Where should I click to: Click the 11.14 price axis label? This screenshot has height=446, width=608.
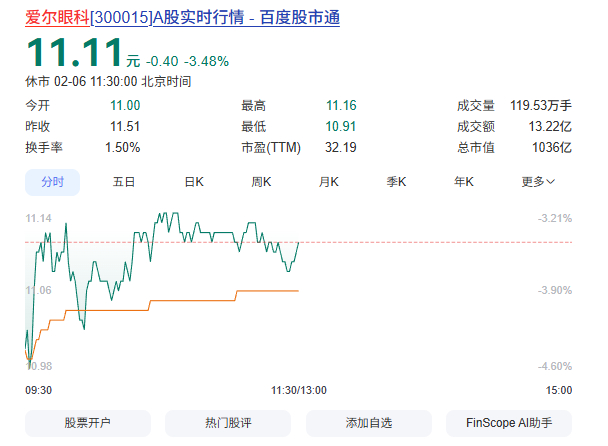tap(38, 218)
